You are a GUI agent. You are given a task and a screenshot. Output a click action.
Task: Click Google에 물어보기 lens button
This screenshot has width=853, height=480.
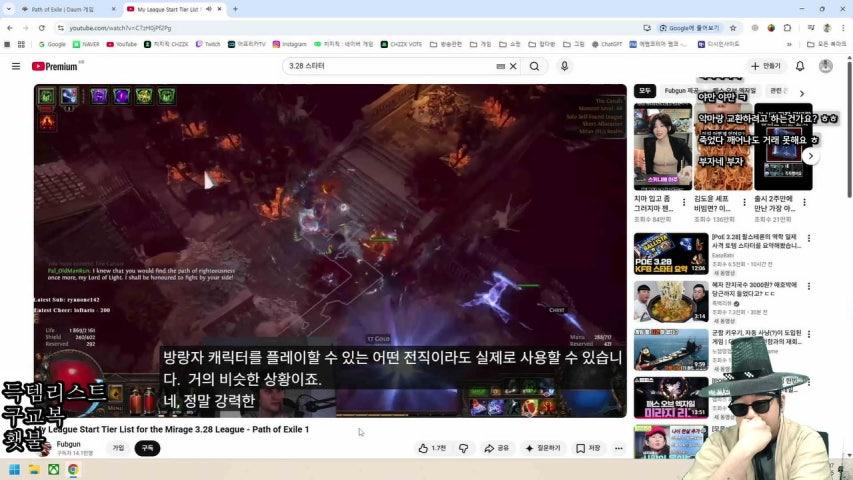pyautogui.click(x=689, y=28)
